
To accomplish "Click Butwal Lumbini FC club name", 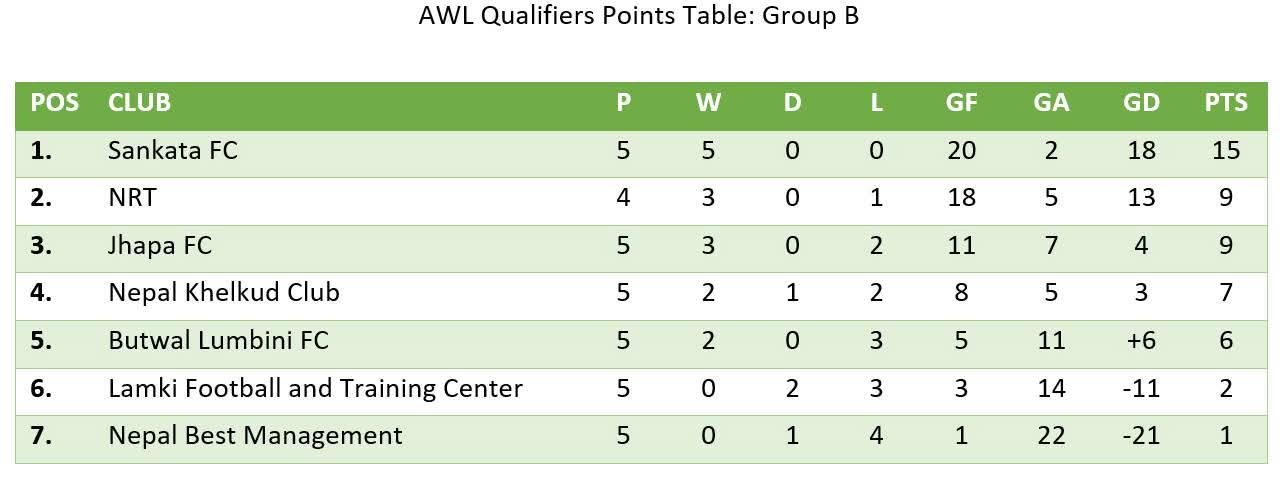I will [x=218, y=340].
